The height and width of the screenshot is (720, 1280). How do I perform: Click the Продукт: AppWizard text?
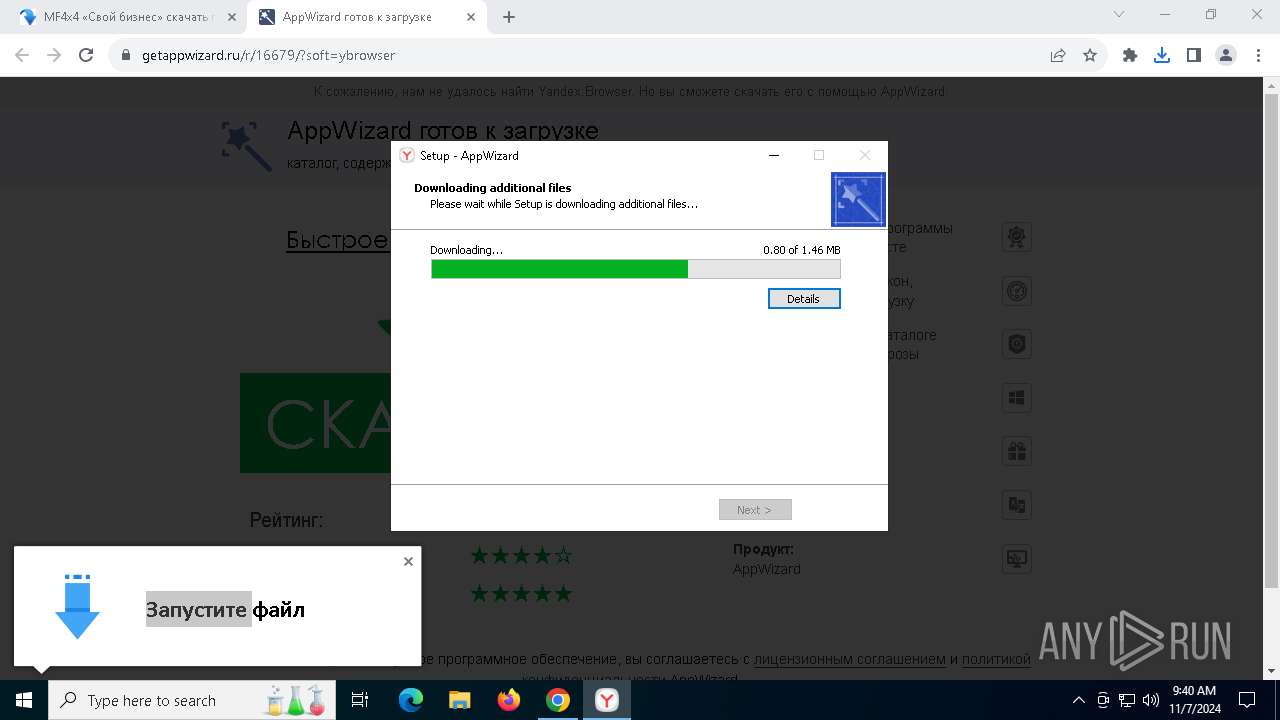pyautogui.click(x=767, y=559)
